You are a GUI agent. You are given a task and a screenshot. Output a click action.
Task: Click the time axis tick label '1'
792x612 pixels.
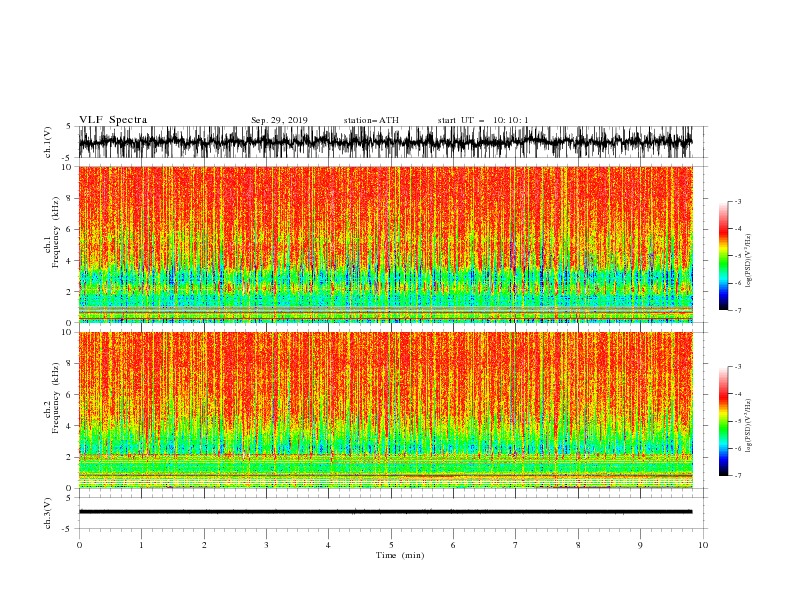[141, 545]
